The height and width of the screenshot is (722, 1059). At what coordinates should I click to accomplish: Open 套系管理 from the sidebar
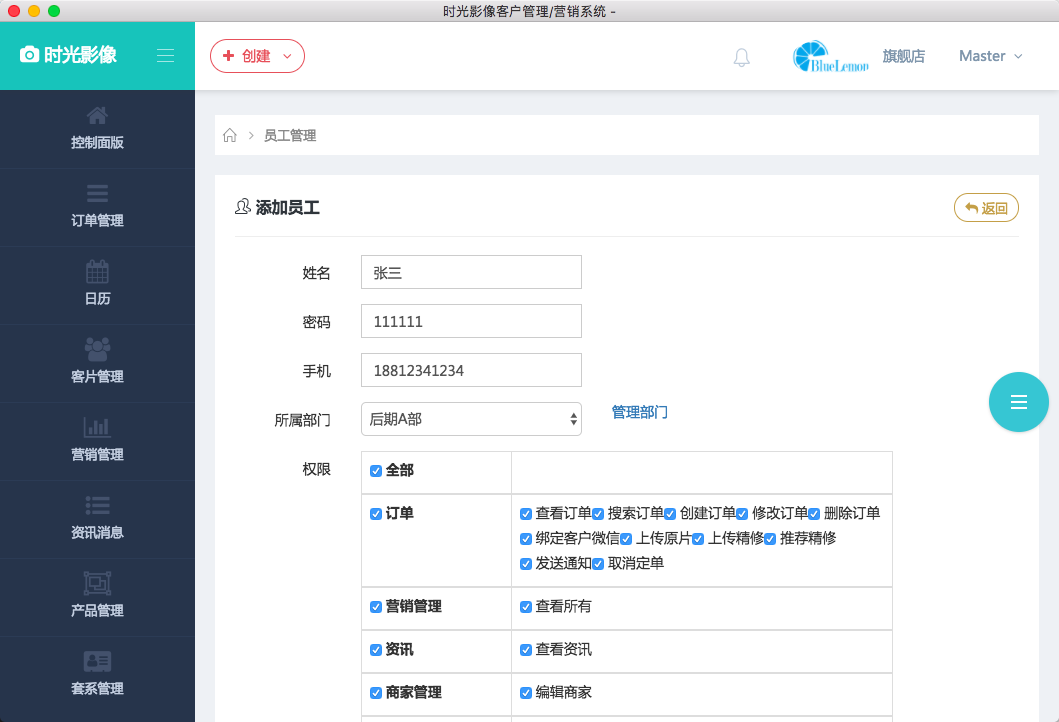click(x=97, y=675)
